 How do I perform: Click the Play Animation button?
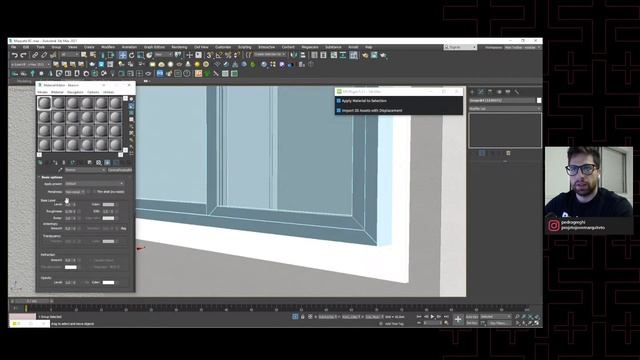432,316
